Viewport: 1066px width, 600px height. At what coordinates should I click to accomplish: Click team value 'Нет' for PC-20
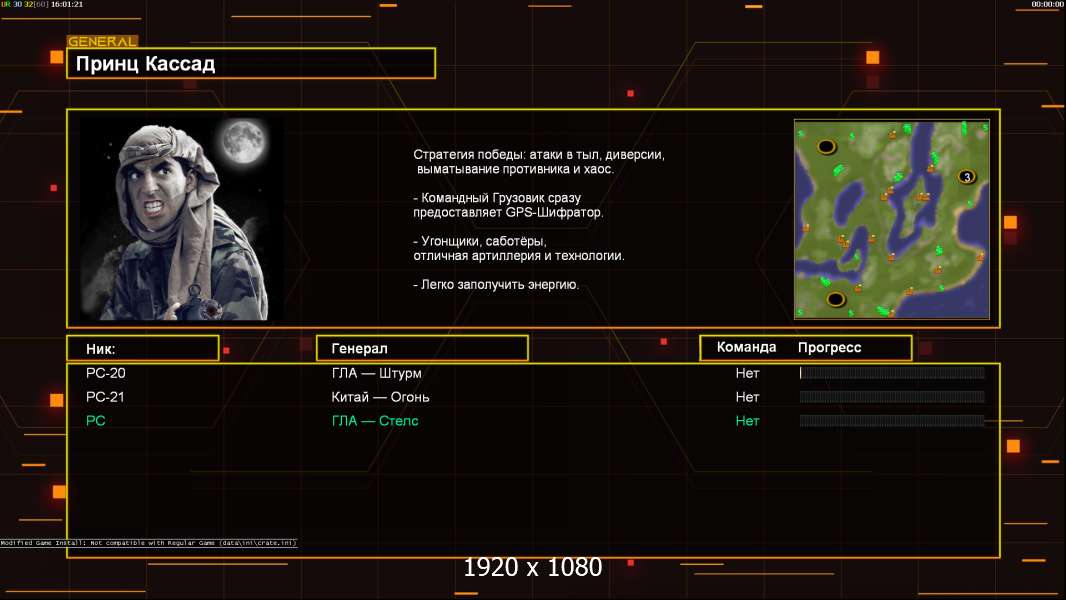(x=747, y=373)
